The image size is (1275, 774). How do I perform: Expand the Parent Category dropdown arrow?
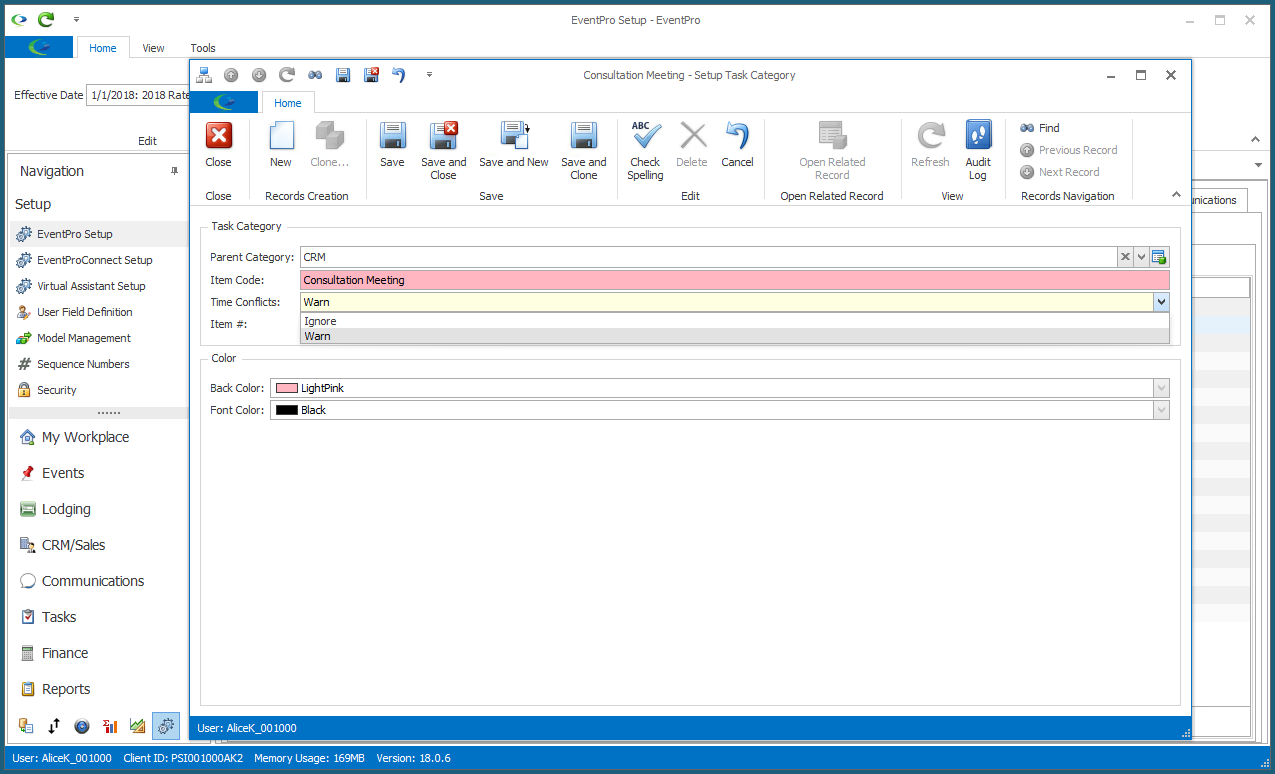coord(1142,257)
